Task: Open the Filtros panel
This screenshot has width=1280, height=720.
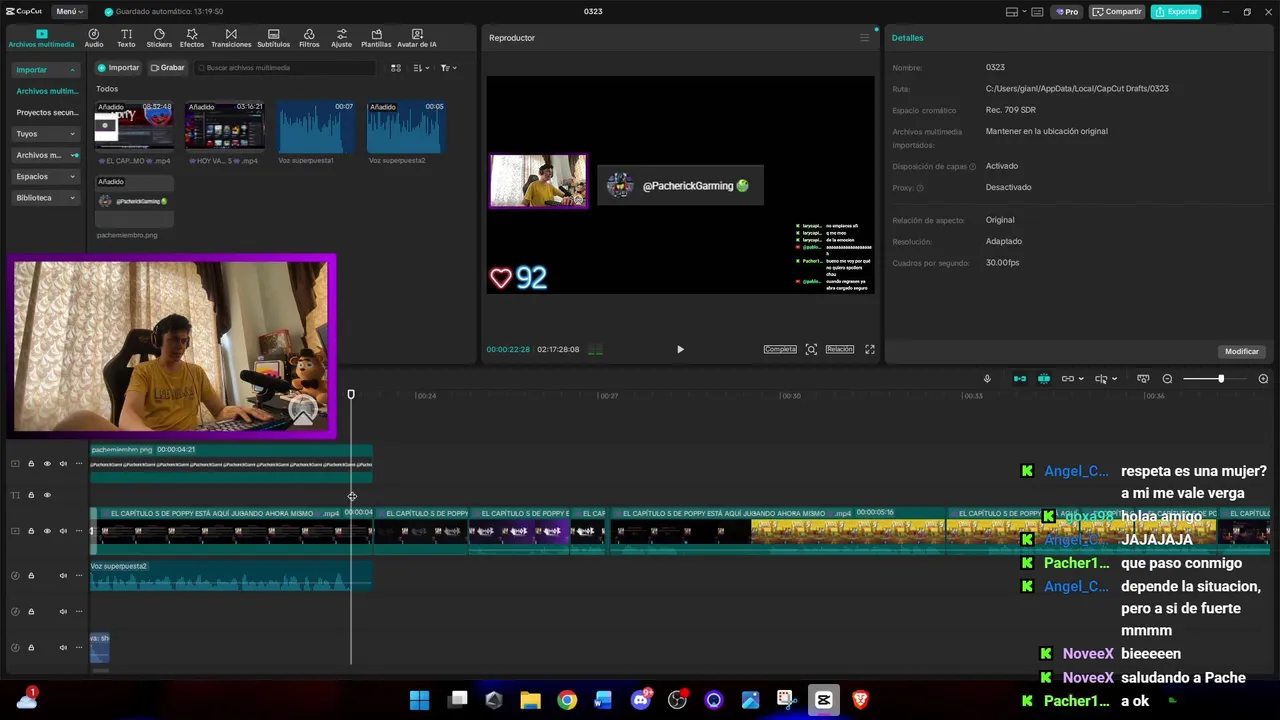Action: pyautogui.click(x=309, y=38)
